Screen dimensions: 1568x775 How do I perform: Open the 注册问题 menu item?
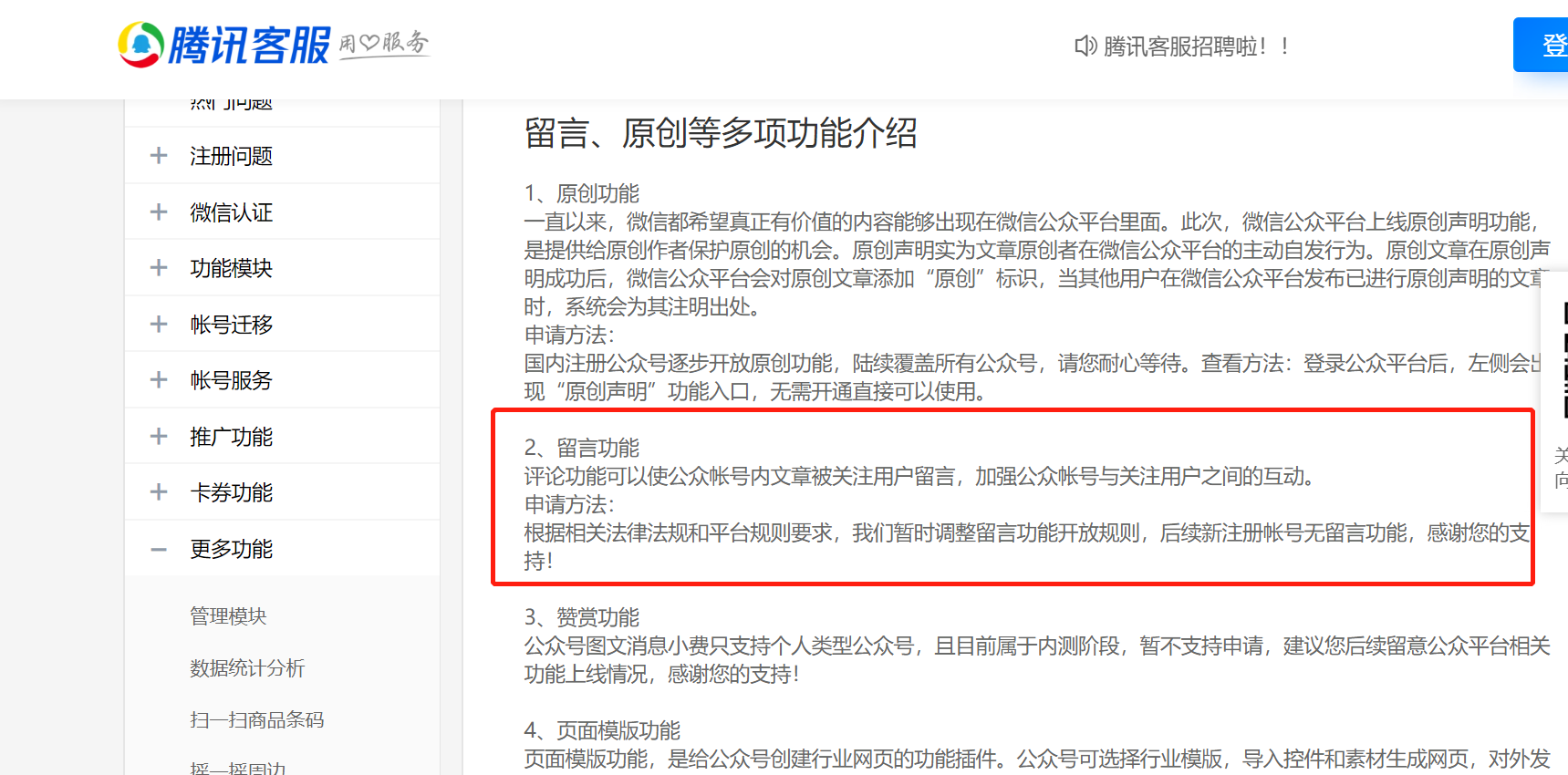(232, 156)
